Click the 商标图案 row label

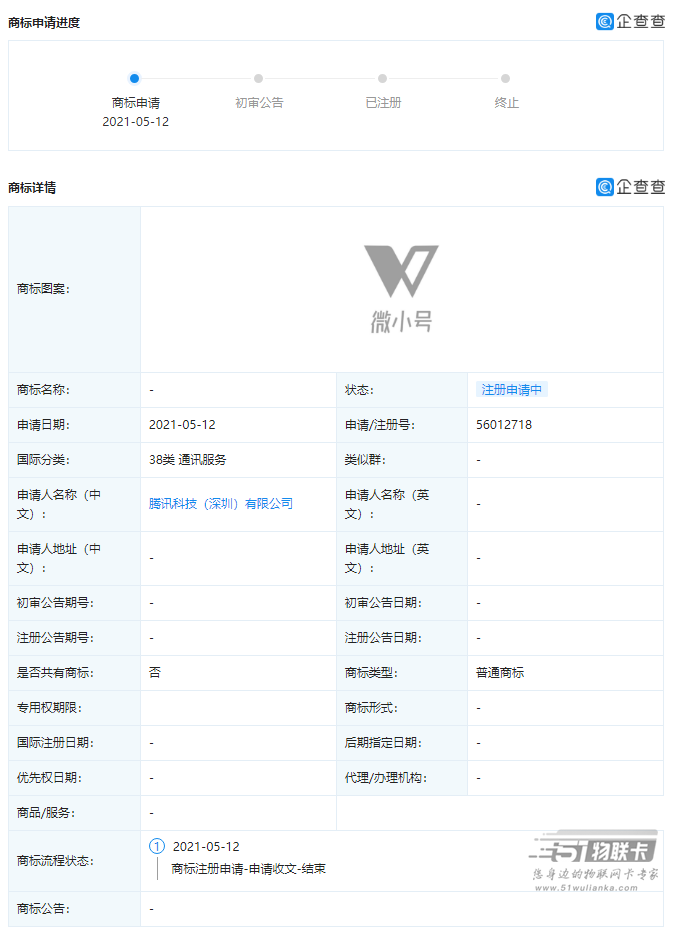point(43,289)
